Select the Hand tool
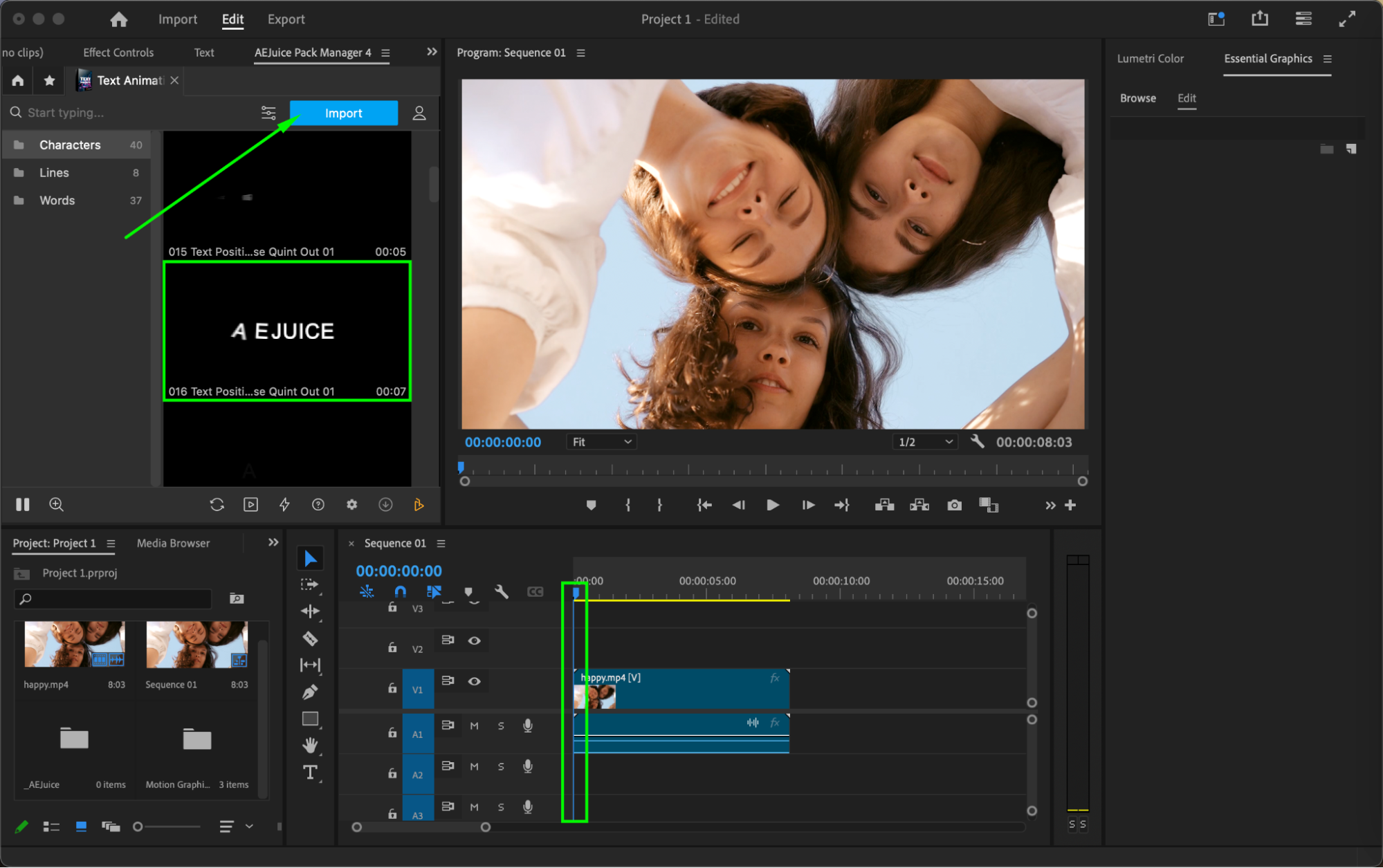1383x868 pixels. (310, 745)
